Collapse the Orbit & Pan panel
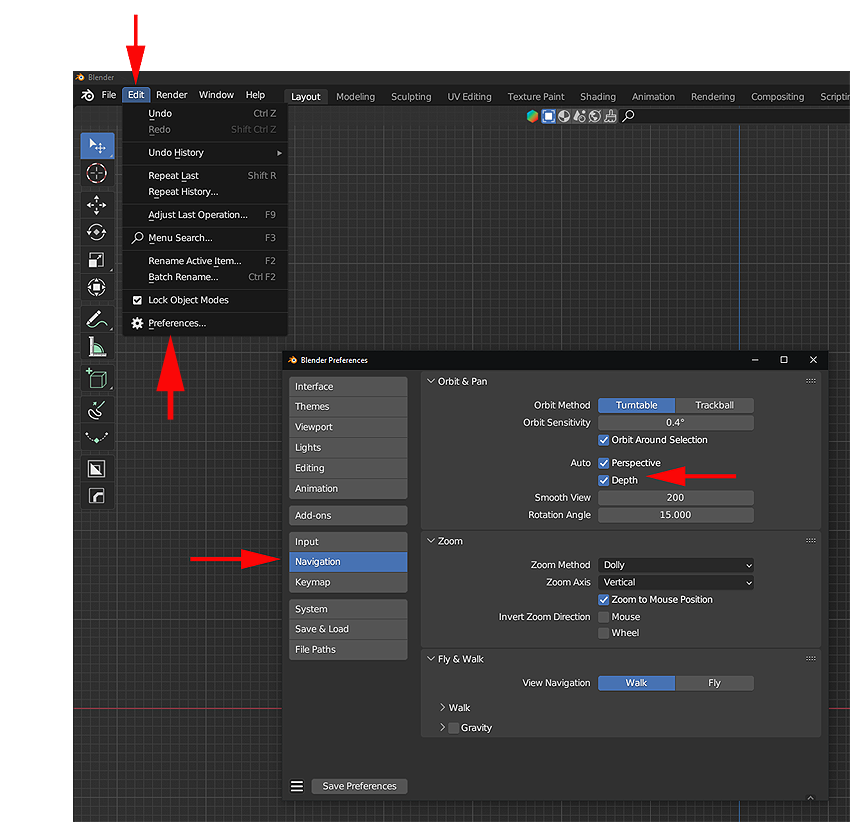 tap(431, 381)
